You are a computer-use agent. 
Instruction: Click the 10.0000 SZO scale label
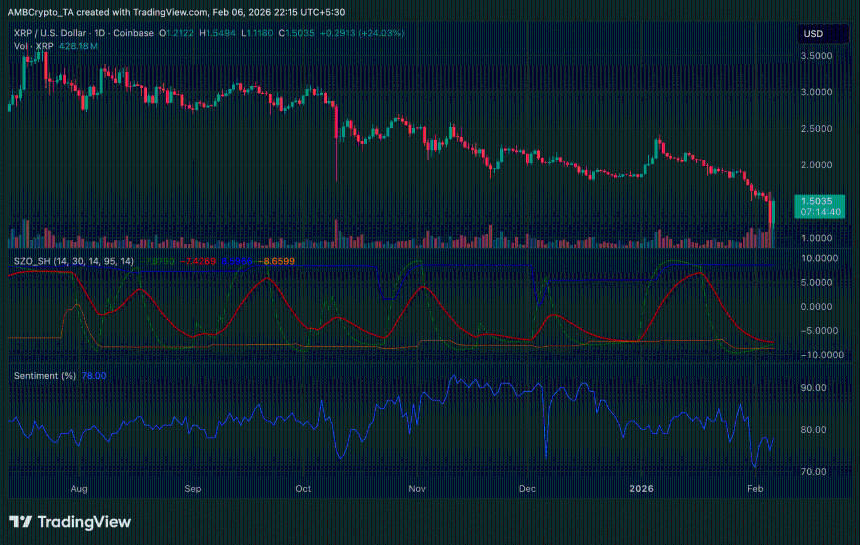[818, 258]
